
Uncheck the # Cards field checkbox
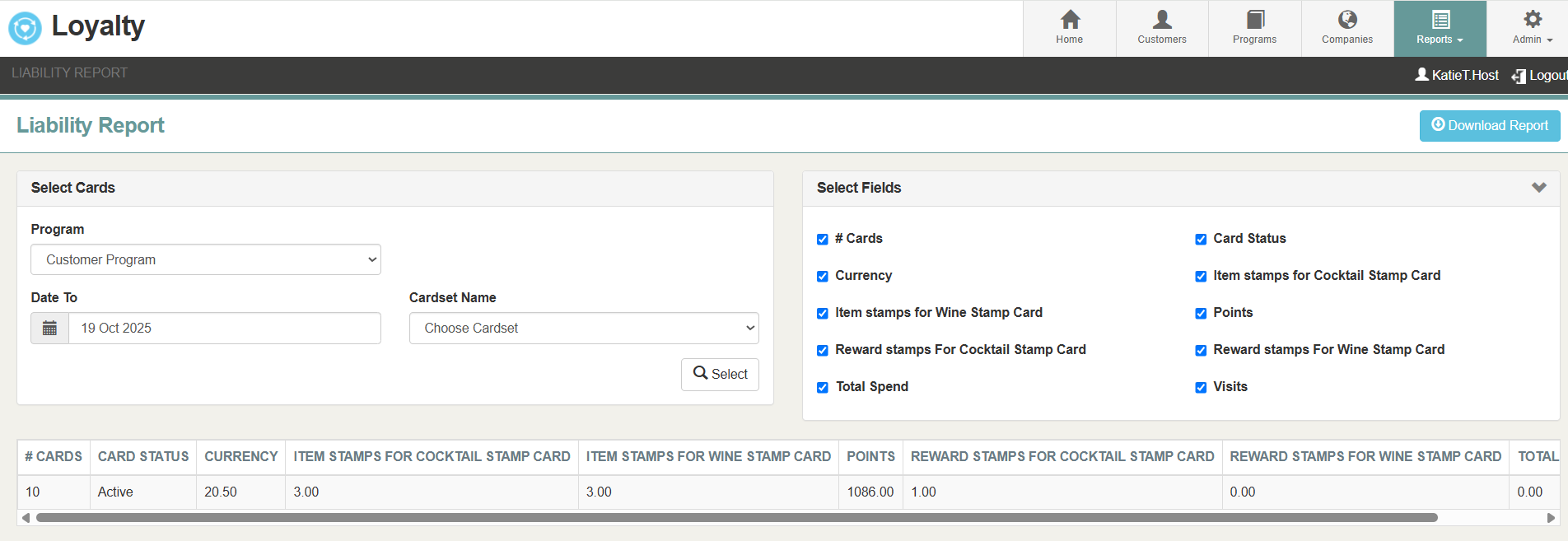click(822, 240)
